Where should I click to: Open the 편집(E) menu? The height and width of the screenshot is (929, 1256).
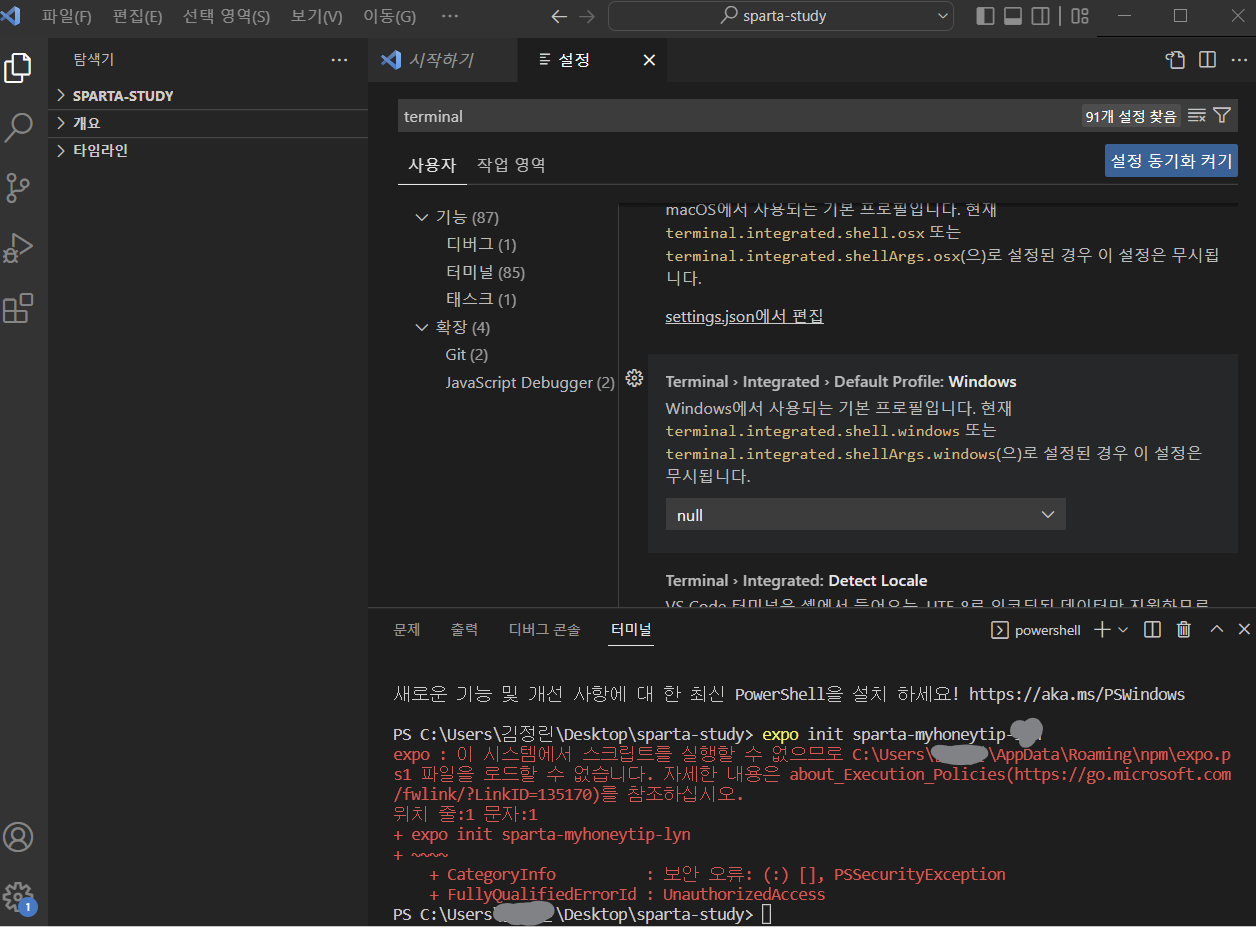(x=138, y=16)
